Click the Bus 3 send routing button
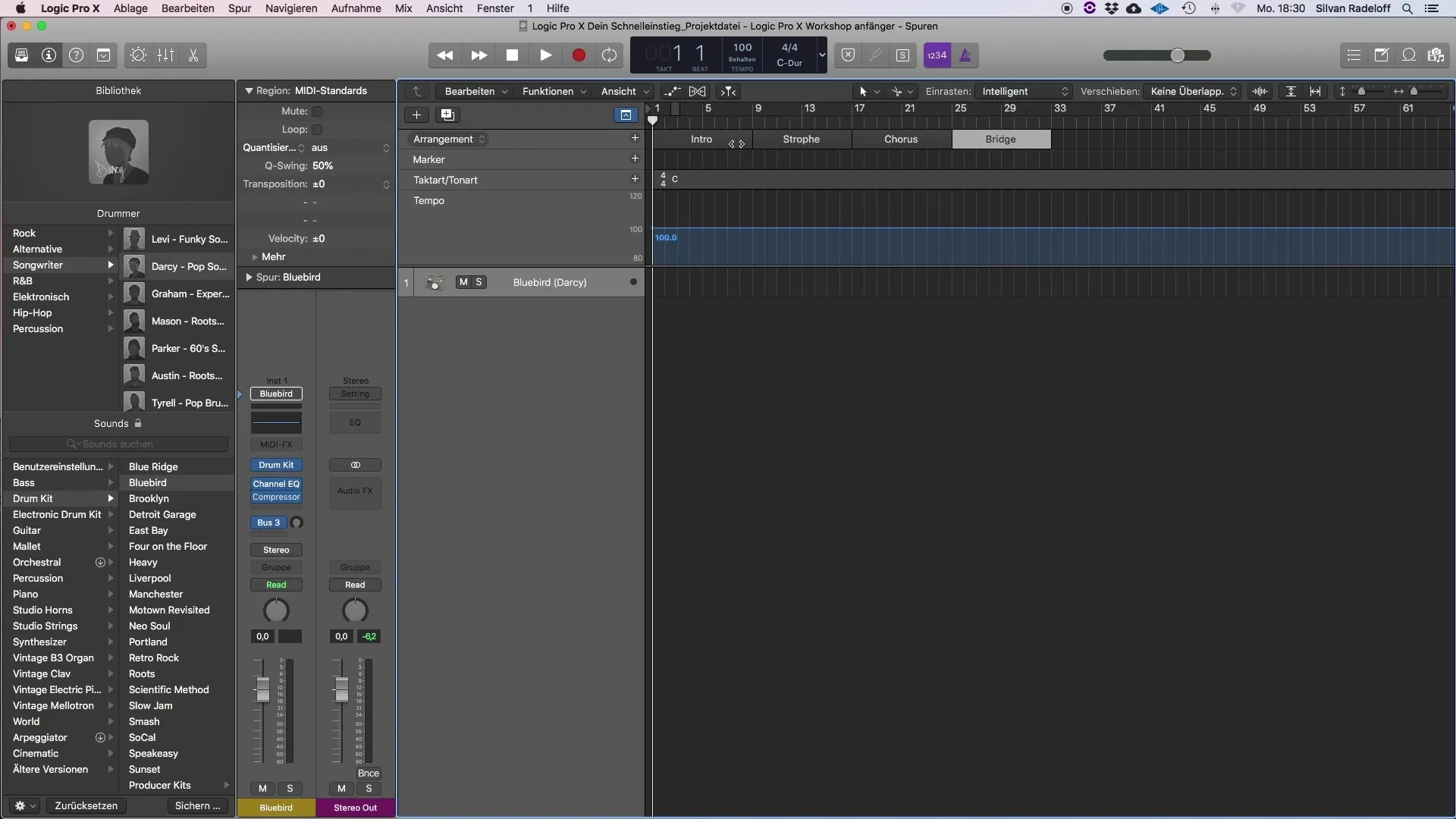The image size is (1456, 819). [x=268, y=521]
